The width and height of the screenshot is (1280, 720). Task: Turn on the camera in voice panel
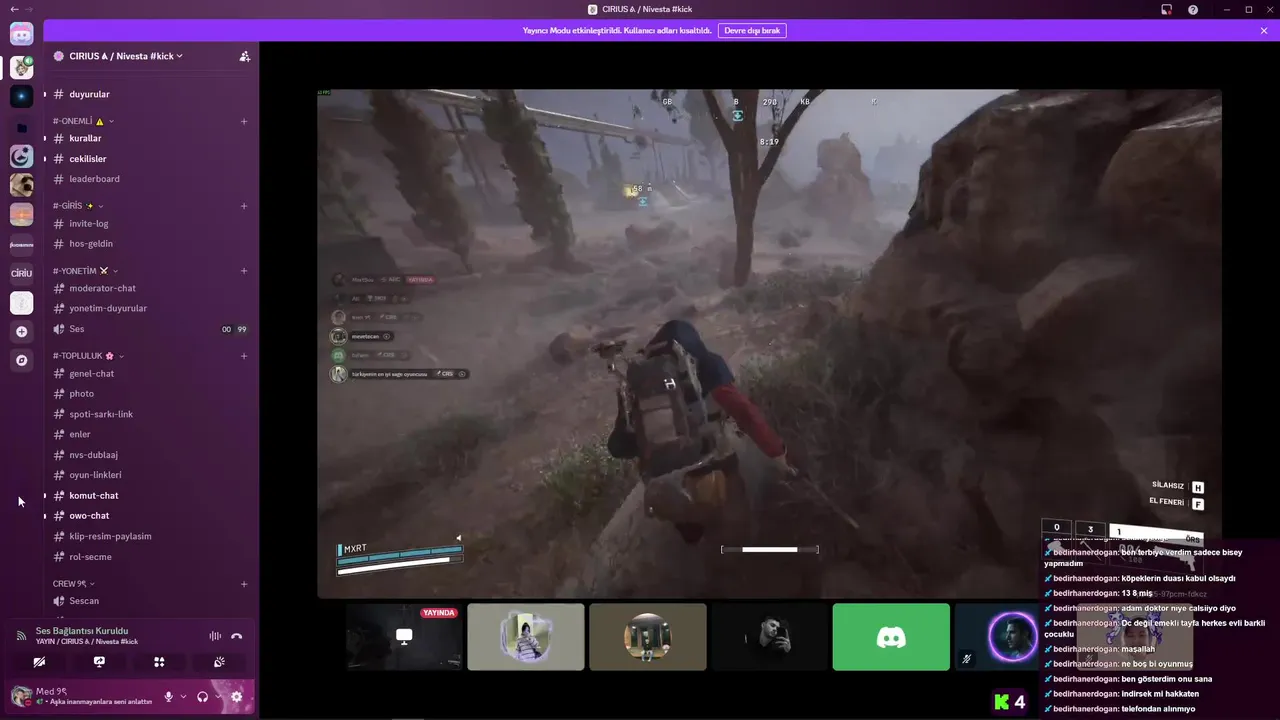[x=39, y=662]
